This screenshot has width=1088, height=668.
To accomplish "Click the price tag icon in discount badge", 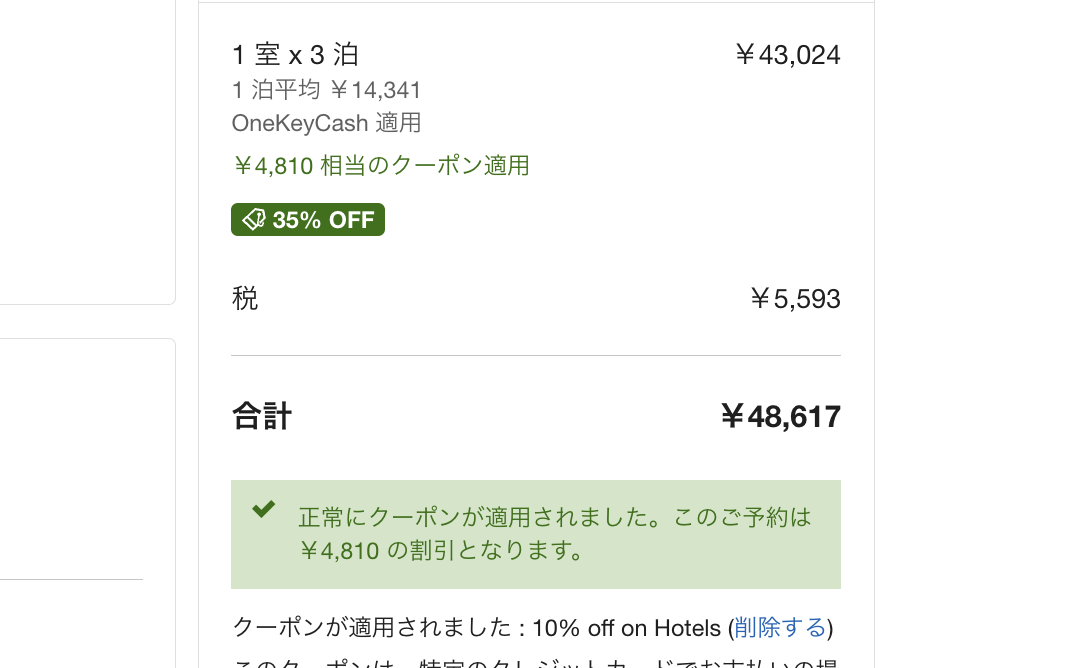I will pos(254,220).
